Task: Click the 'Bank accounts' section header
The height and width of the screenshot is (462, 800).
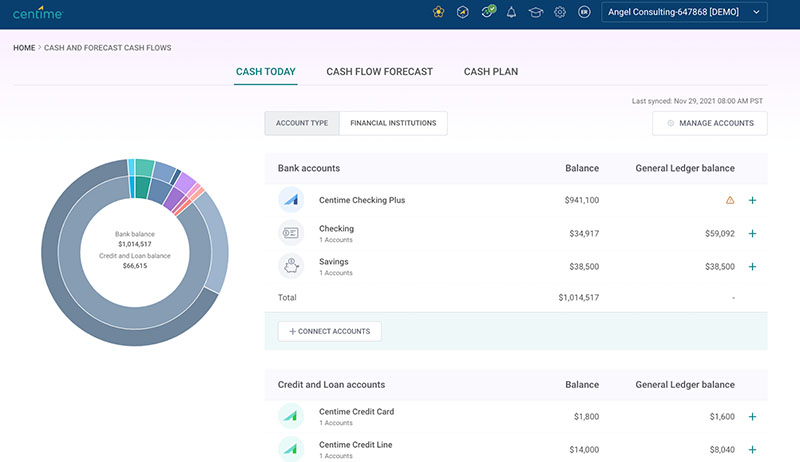Action: coord(309,168)
